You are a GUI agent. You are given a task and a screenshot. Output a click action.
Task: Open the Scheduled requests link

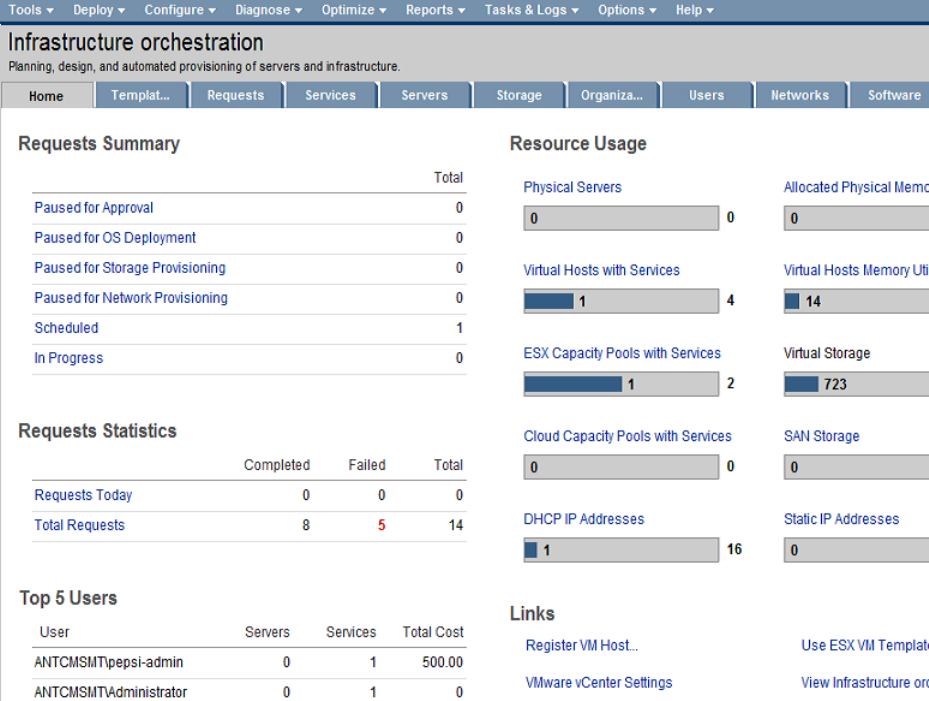click(x=66, y=328)
